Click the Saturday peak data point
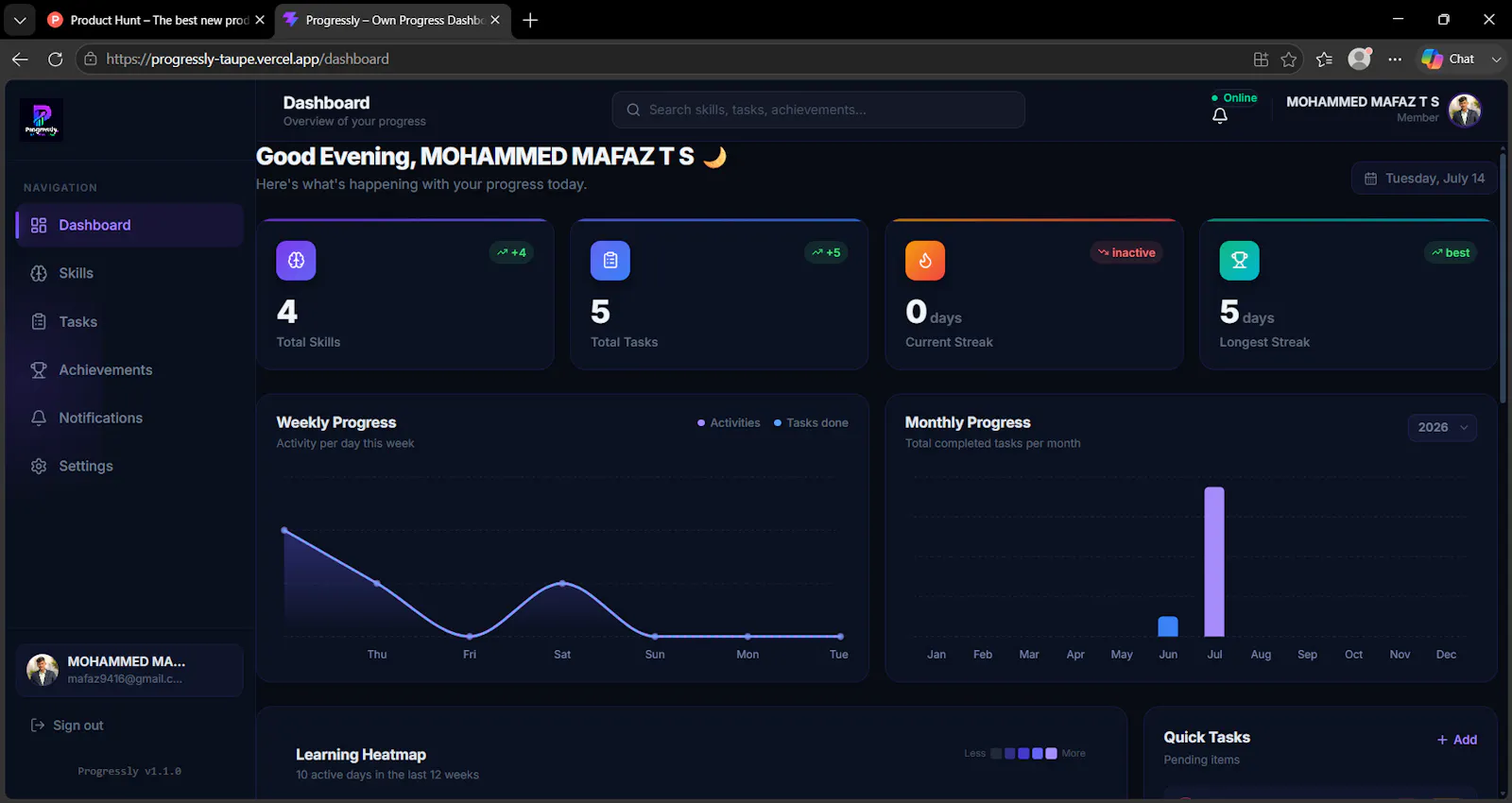 (x=562, y=583)
